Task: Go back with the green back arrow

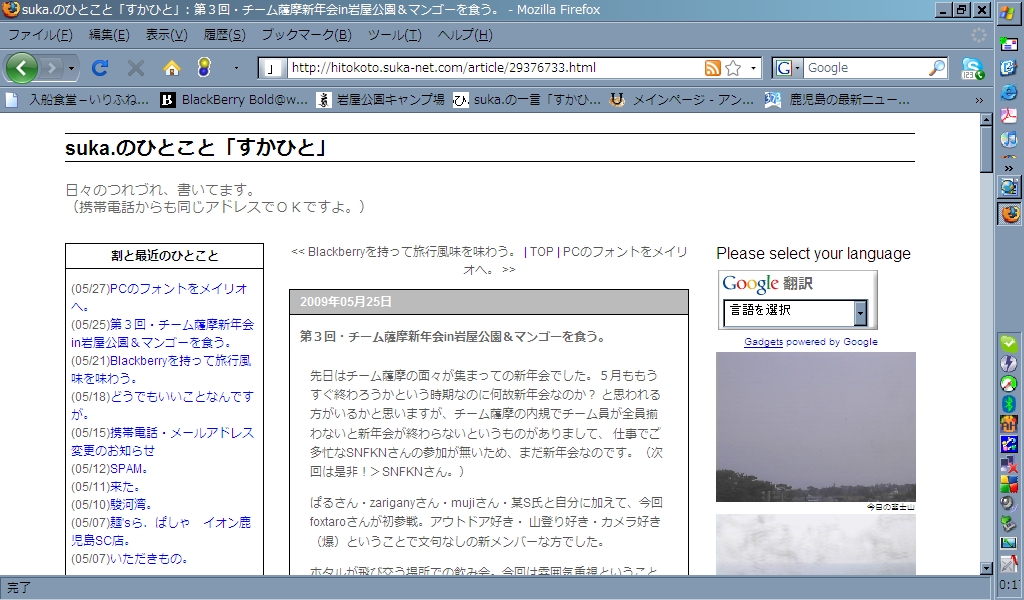Action: pyautogui.click(x=21, y=68)
